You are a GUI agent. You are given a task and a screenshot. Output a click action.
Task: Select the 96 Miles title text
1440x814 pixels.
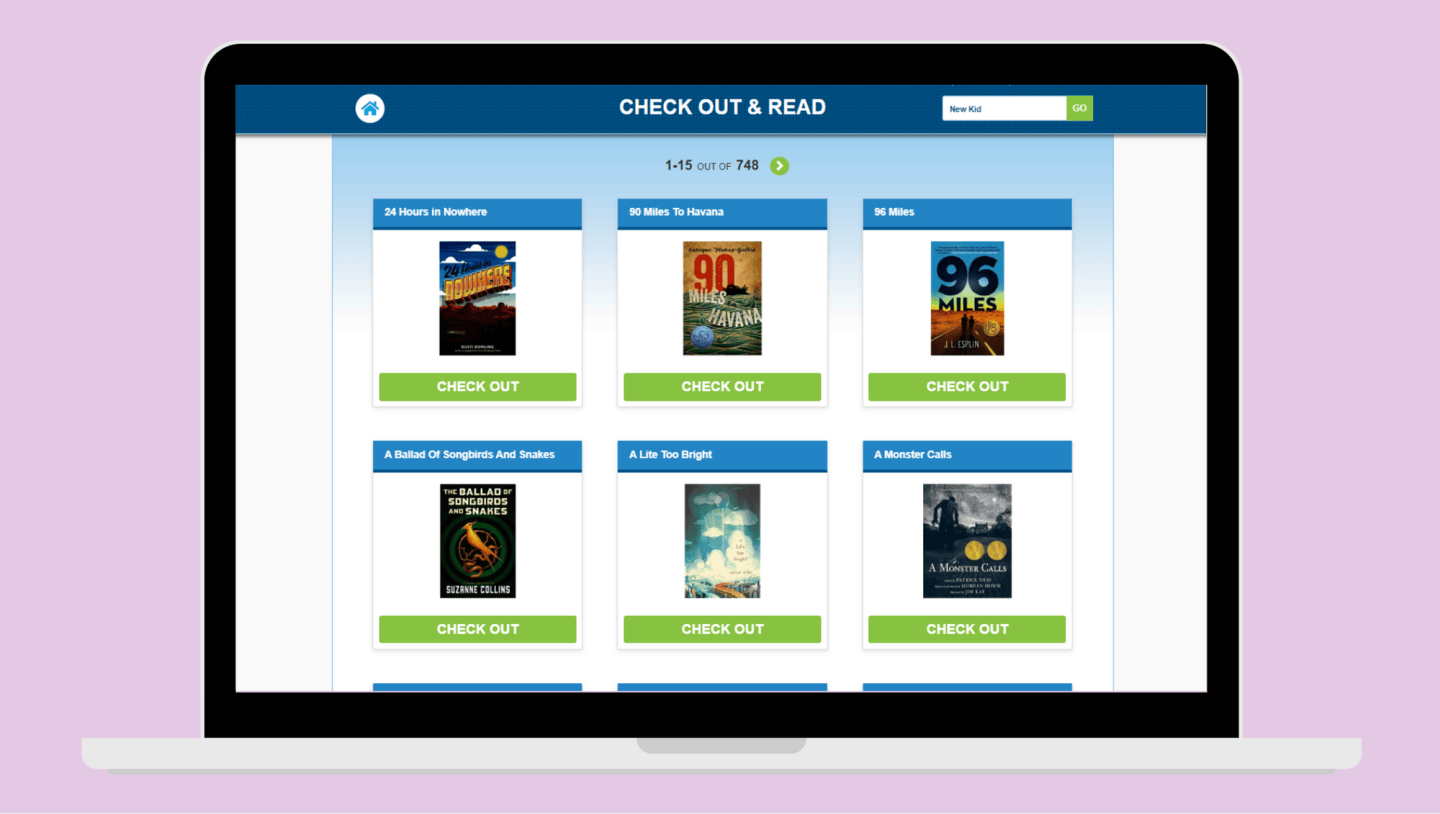[894, 212]
